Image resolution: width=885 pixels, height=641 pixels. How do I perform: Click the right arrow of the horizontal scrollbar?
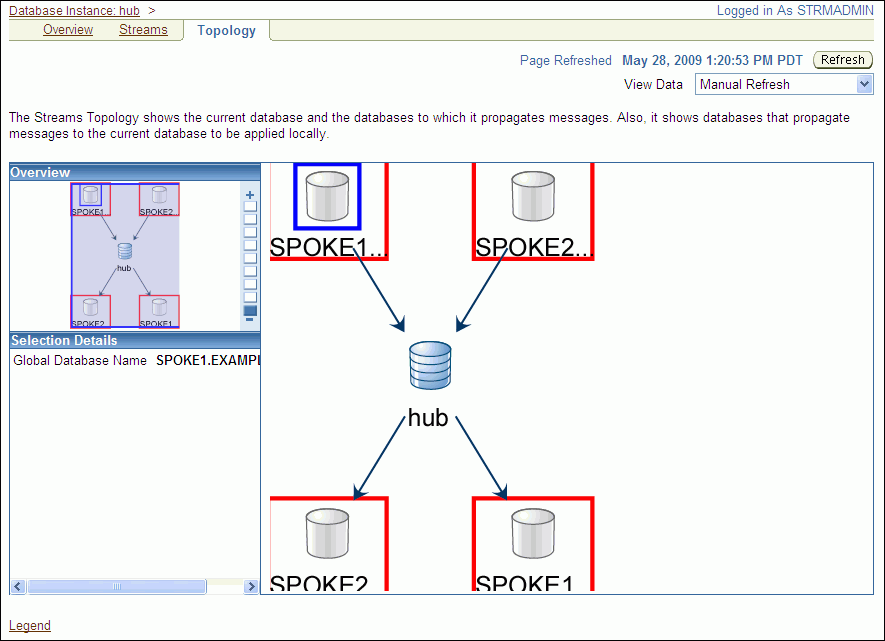click(252, 587)
